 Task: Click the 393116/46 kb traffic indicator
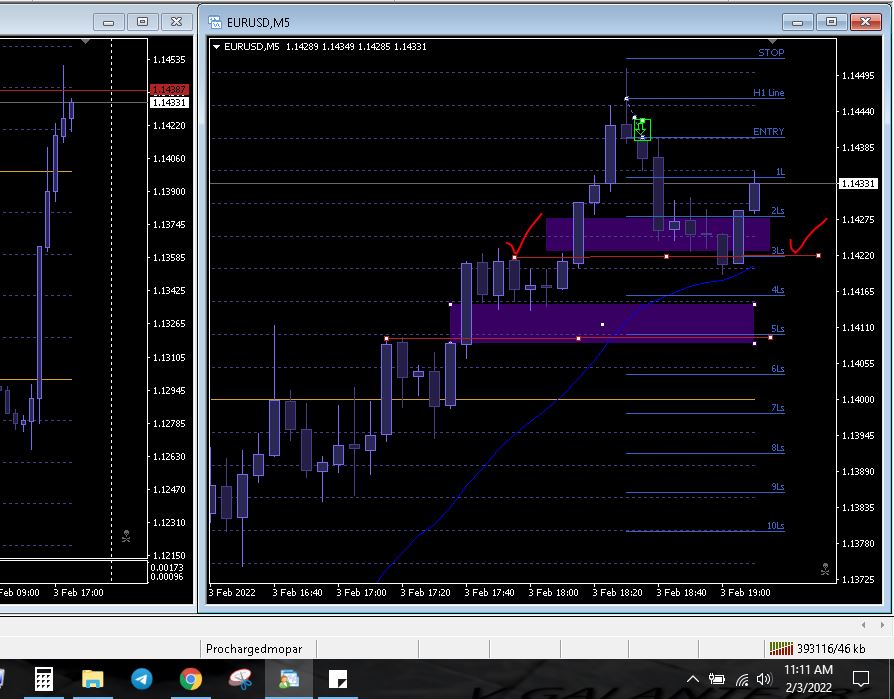click(x=831, y=649)
